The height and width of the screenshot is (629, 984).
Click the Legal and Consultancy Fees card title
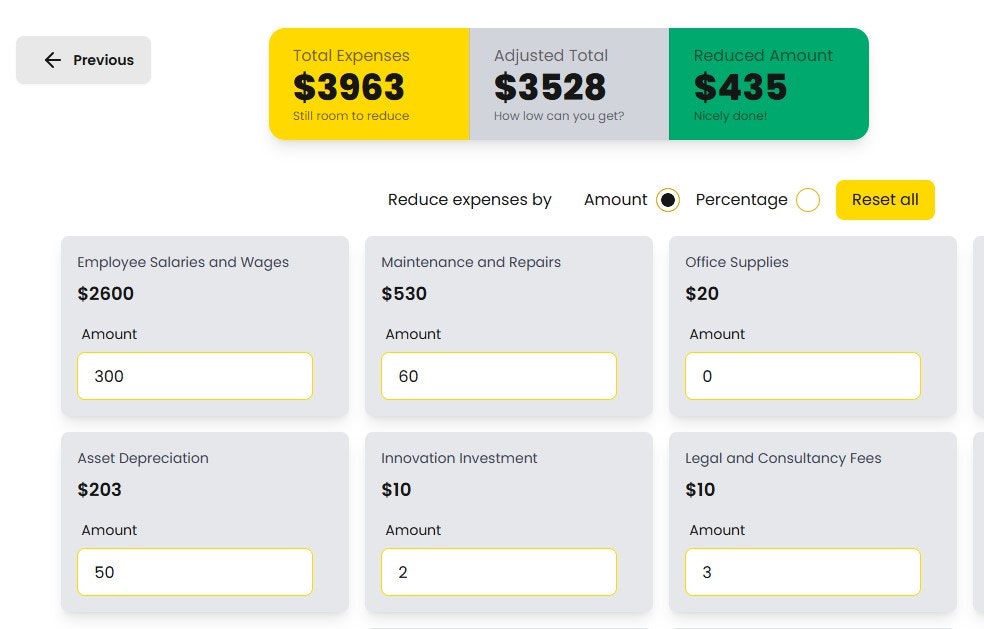coord(783,458)
